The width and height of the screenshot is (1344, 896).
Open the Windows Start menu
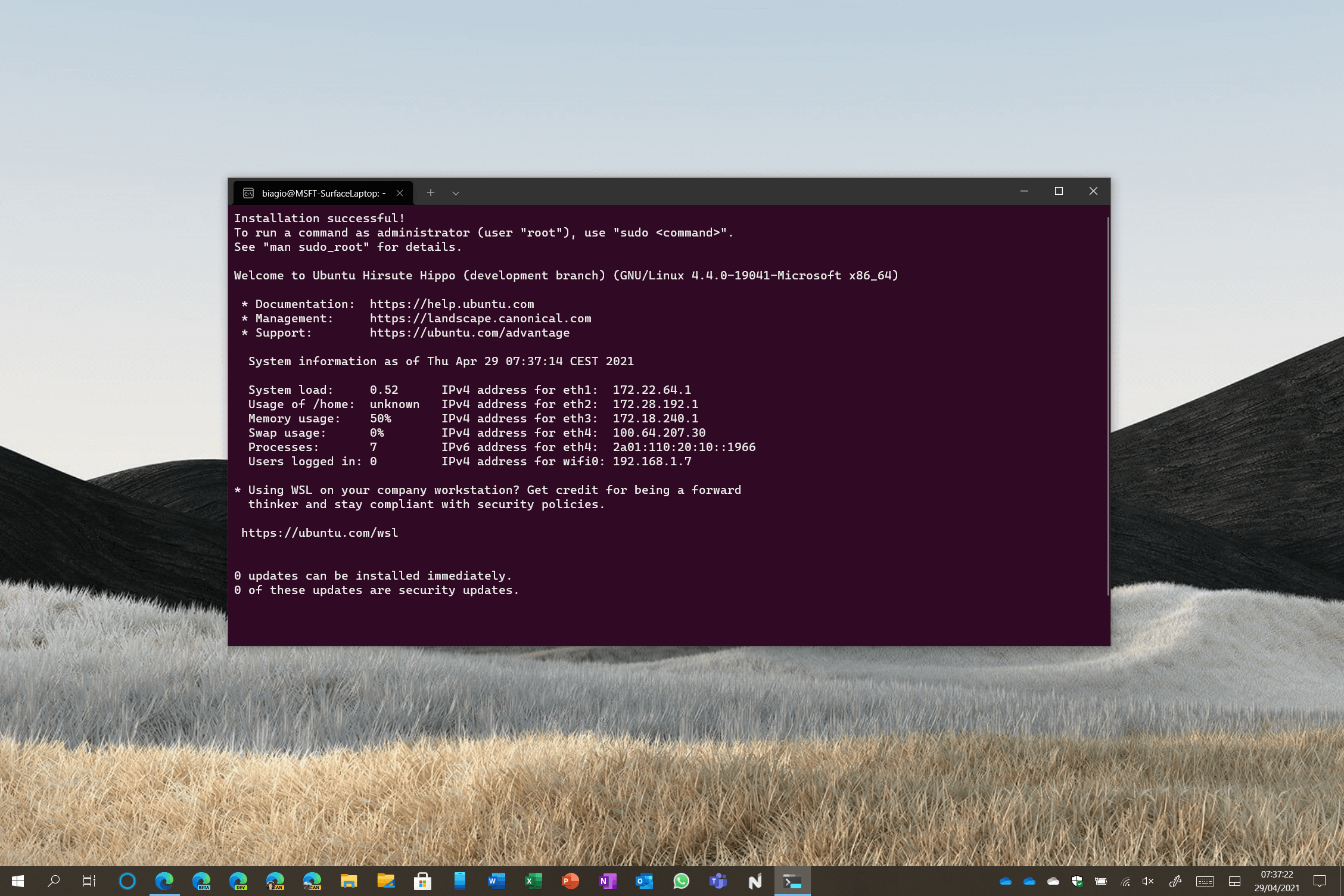pos(18,881)
